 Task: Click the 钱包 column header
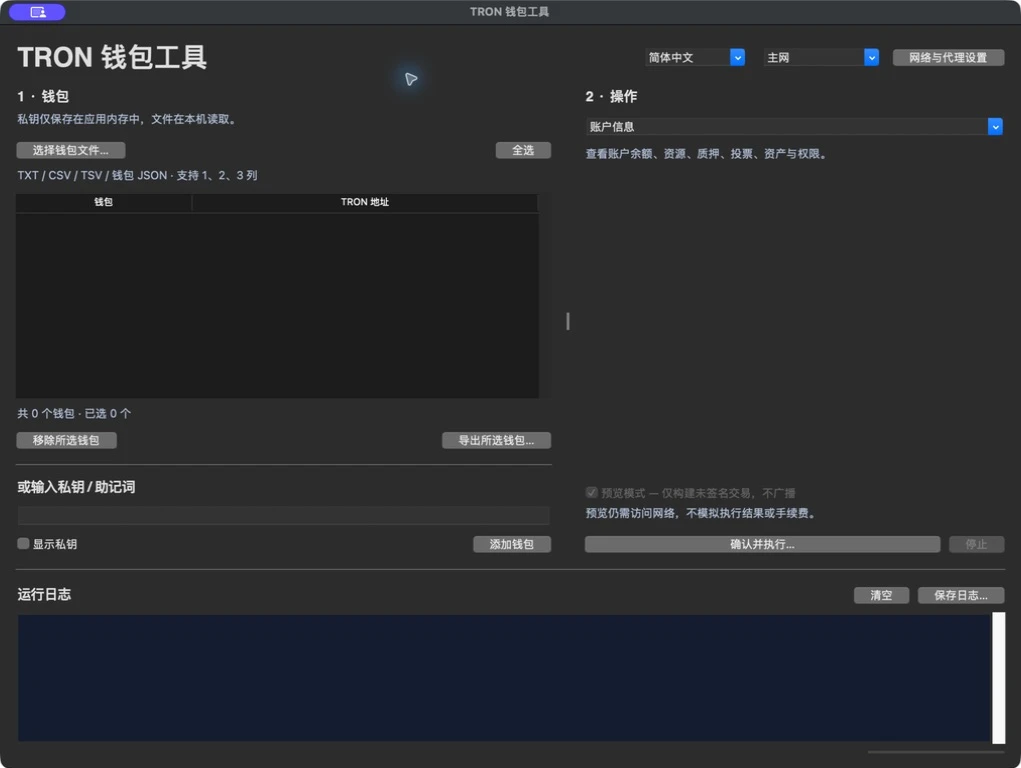(104, 202)
